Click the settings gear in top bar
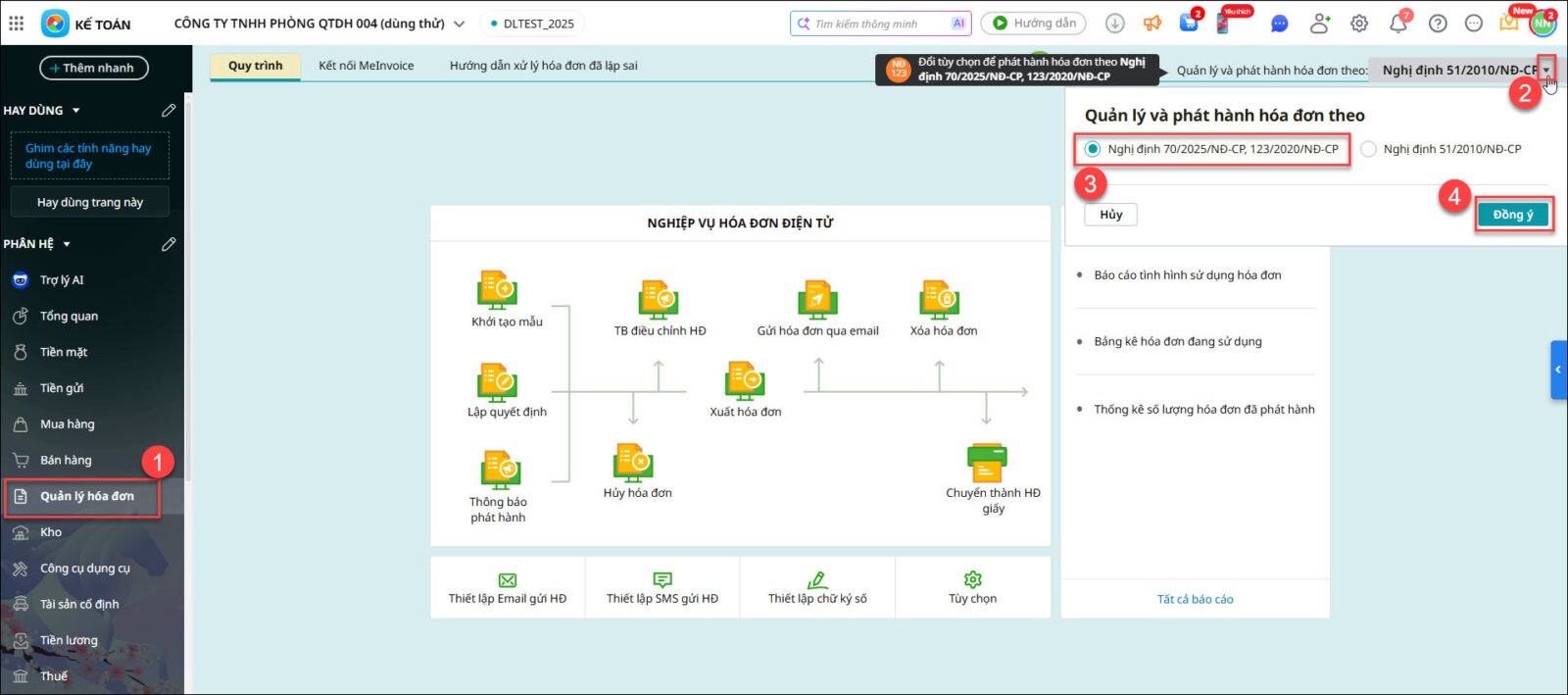 pyautogui.click(x=1359, y=24)
